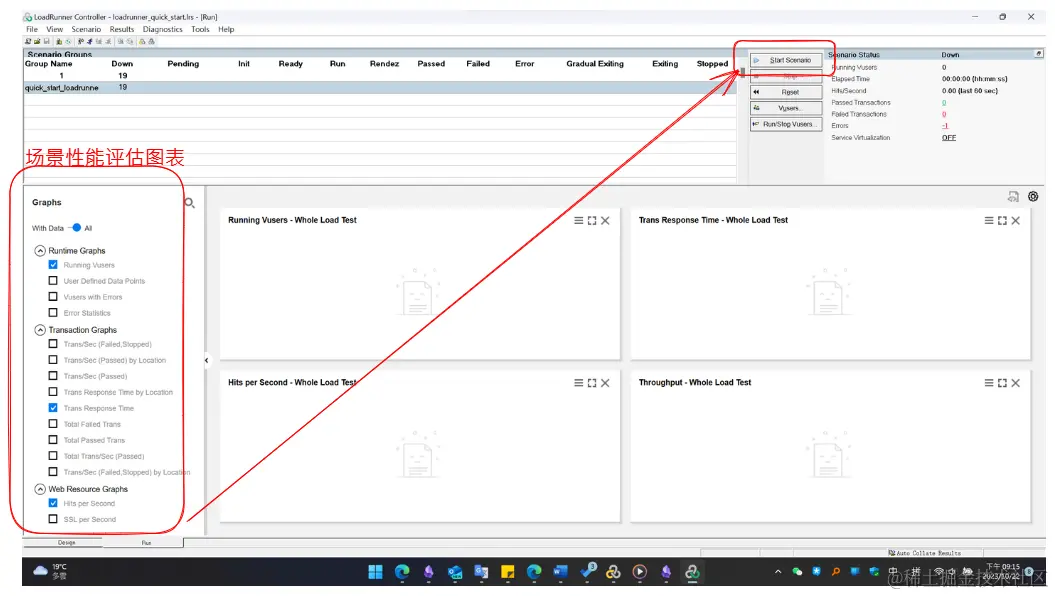The height and width of the screenshot is (596, 1055).
Task: Maximize the Running Vusers graph
Action: pos(592,221)
